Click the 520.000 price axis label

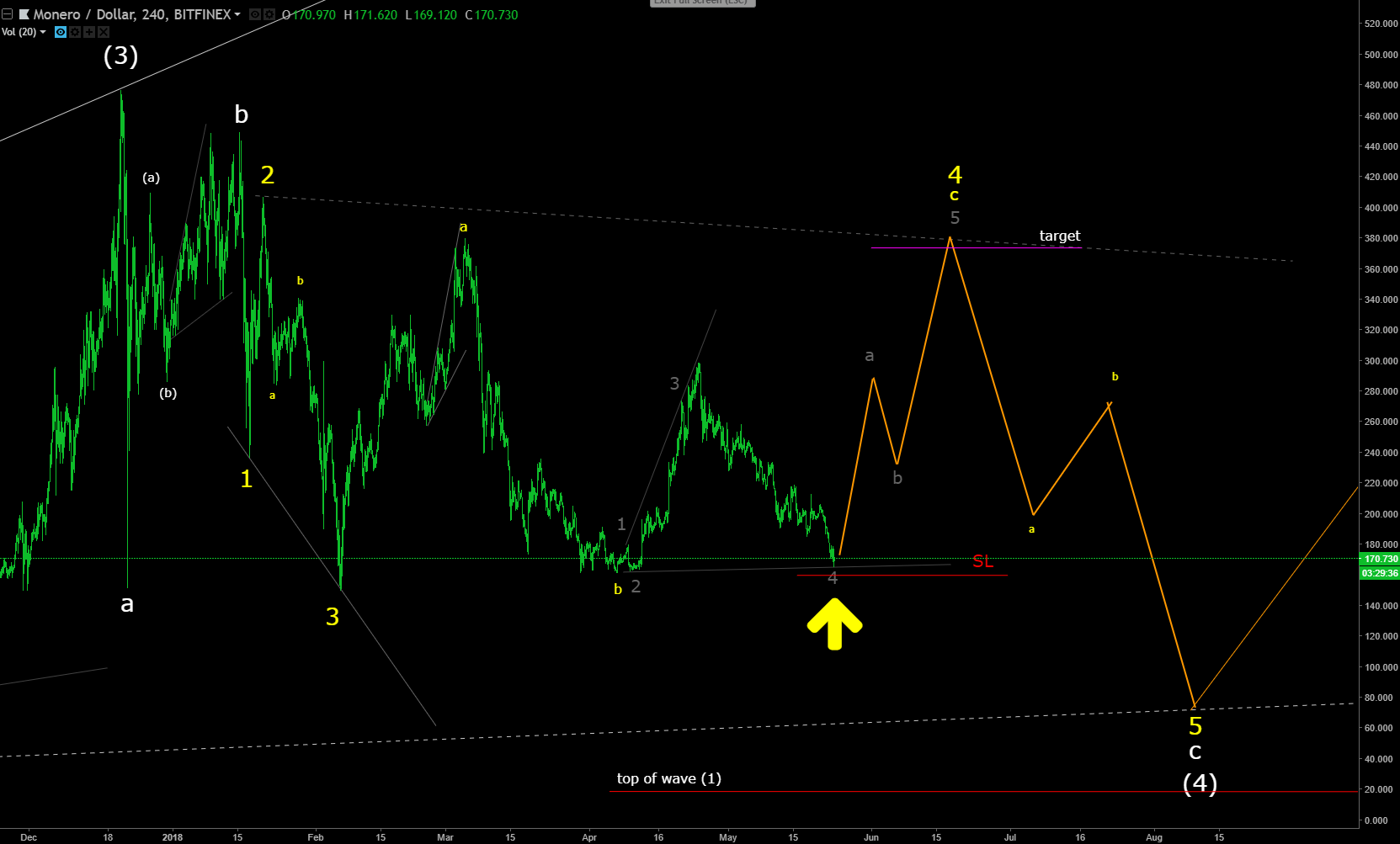tap(1381, 24)
